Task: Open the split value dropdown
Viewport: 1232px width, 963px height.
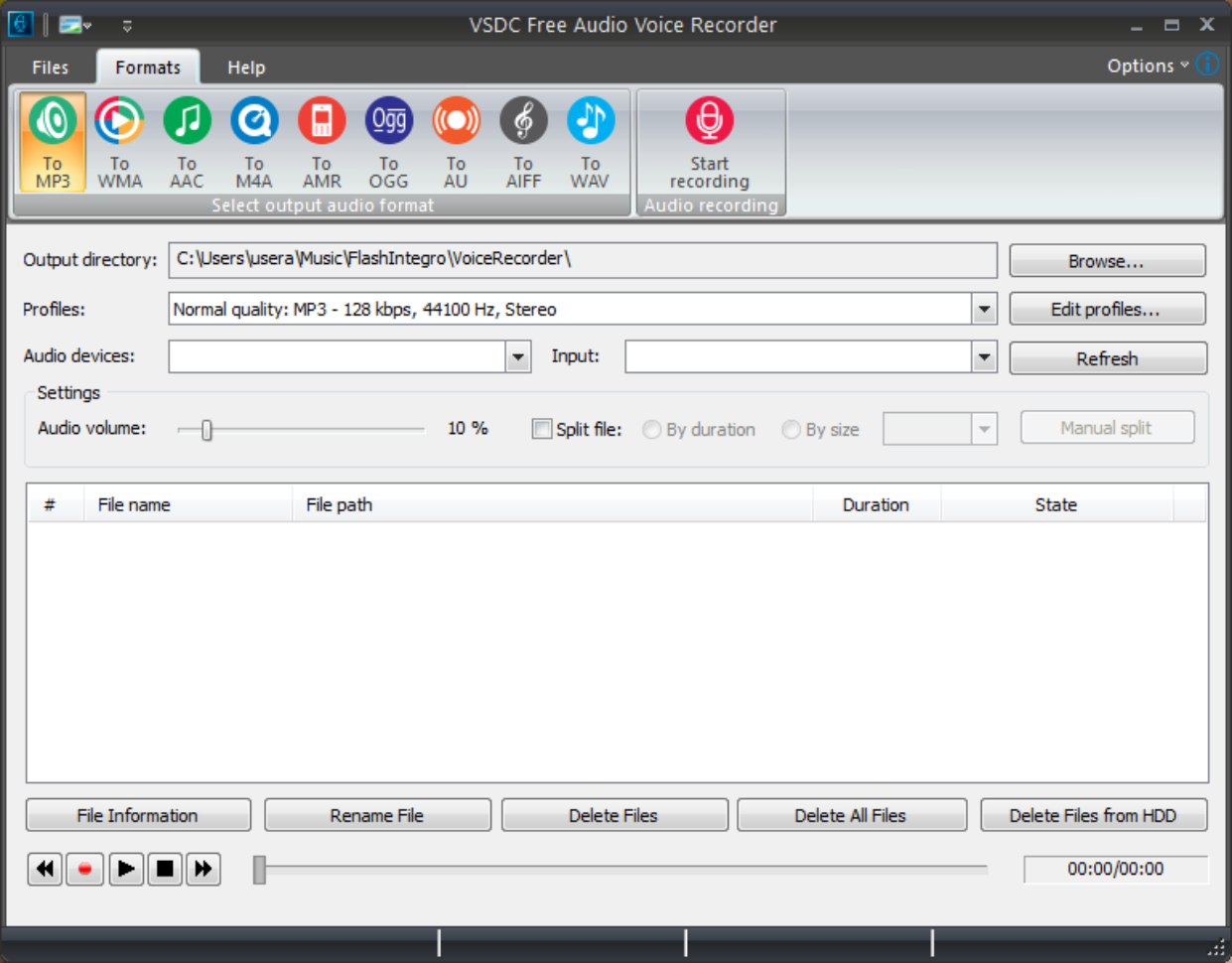Action: 984,429
